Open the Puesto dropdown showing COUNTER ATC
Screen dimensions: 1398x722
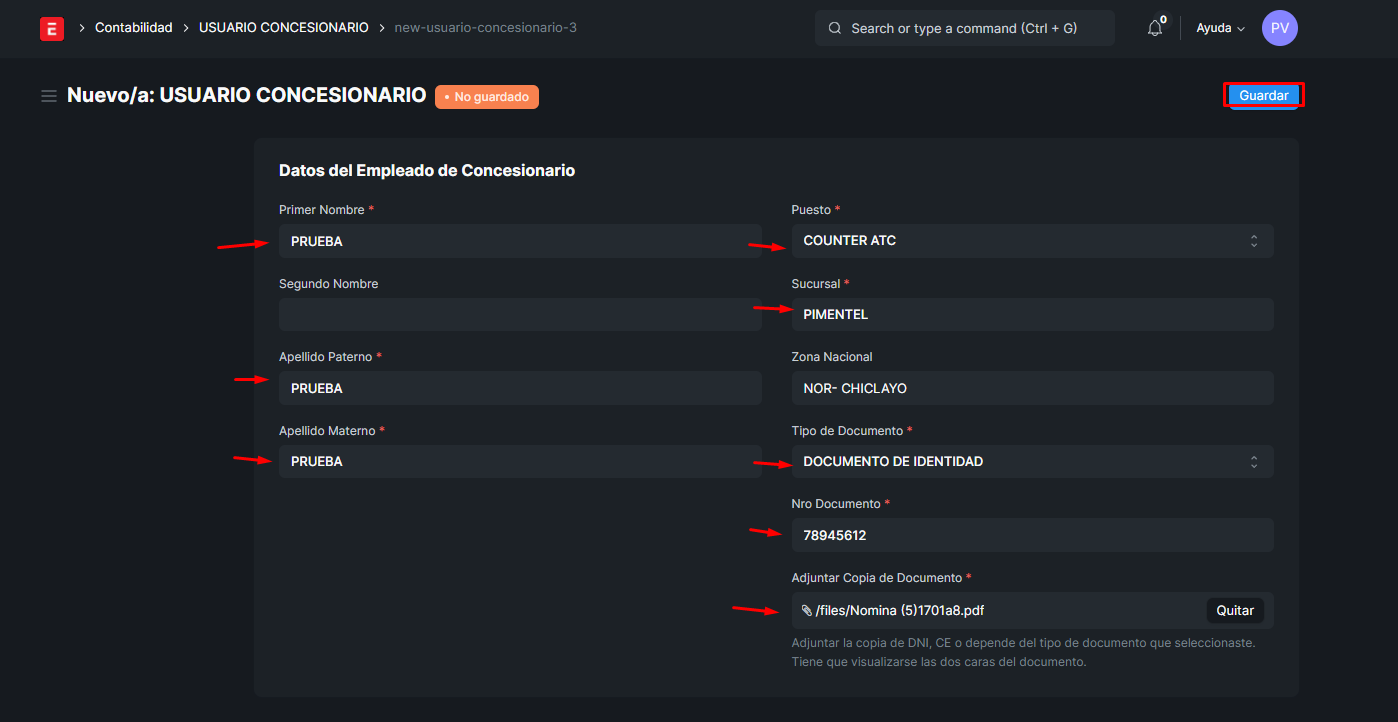coord(1032,241)
